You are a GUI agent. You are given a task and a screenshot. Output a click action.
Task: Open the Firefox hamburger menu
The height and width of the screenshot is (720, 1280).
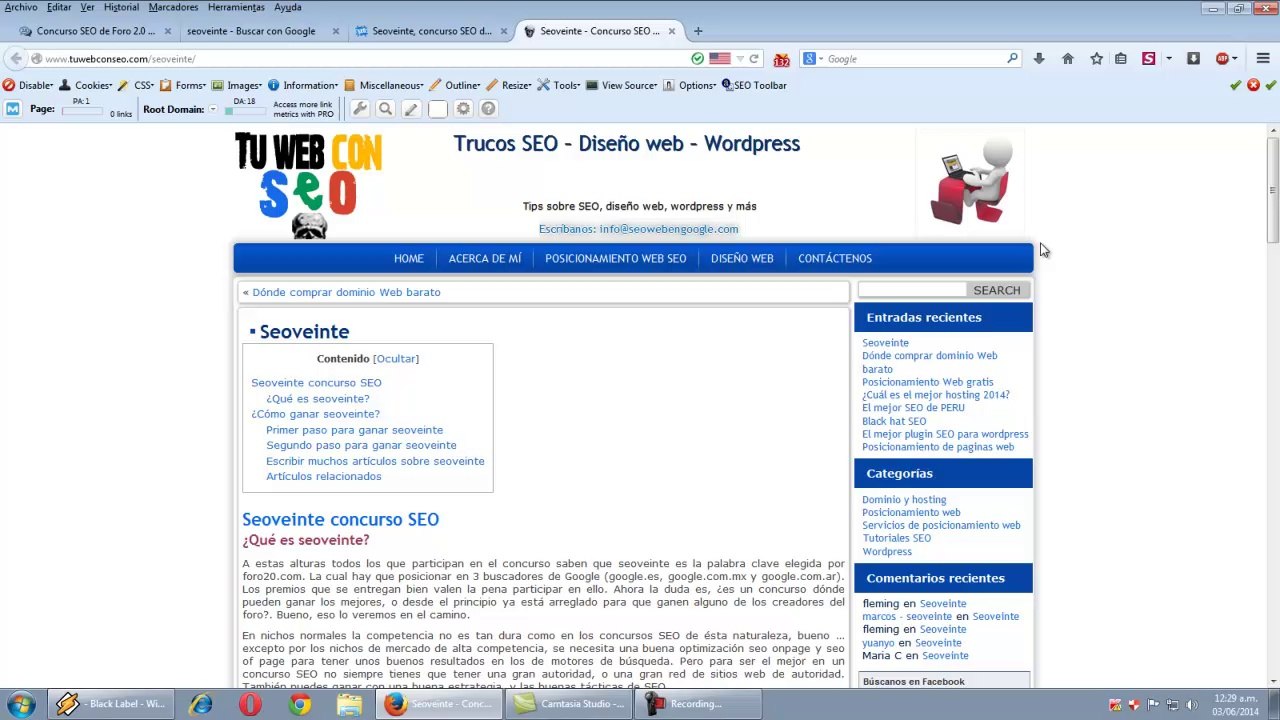point(1262,59)
